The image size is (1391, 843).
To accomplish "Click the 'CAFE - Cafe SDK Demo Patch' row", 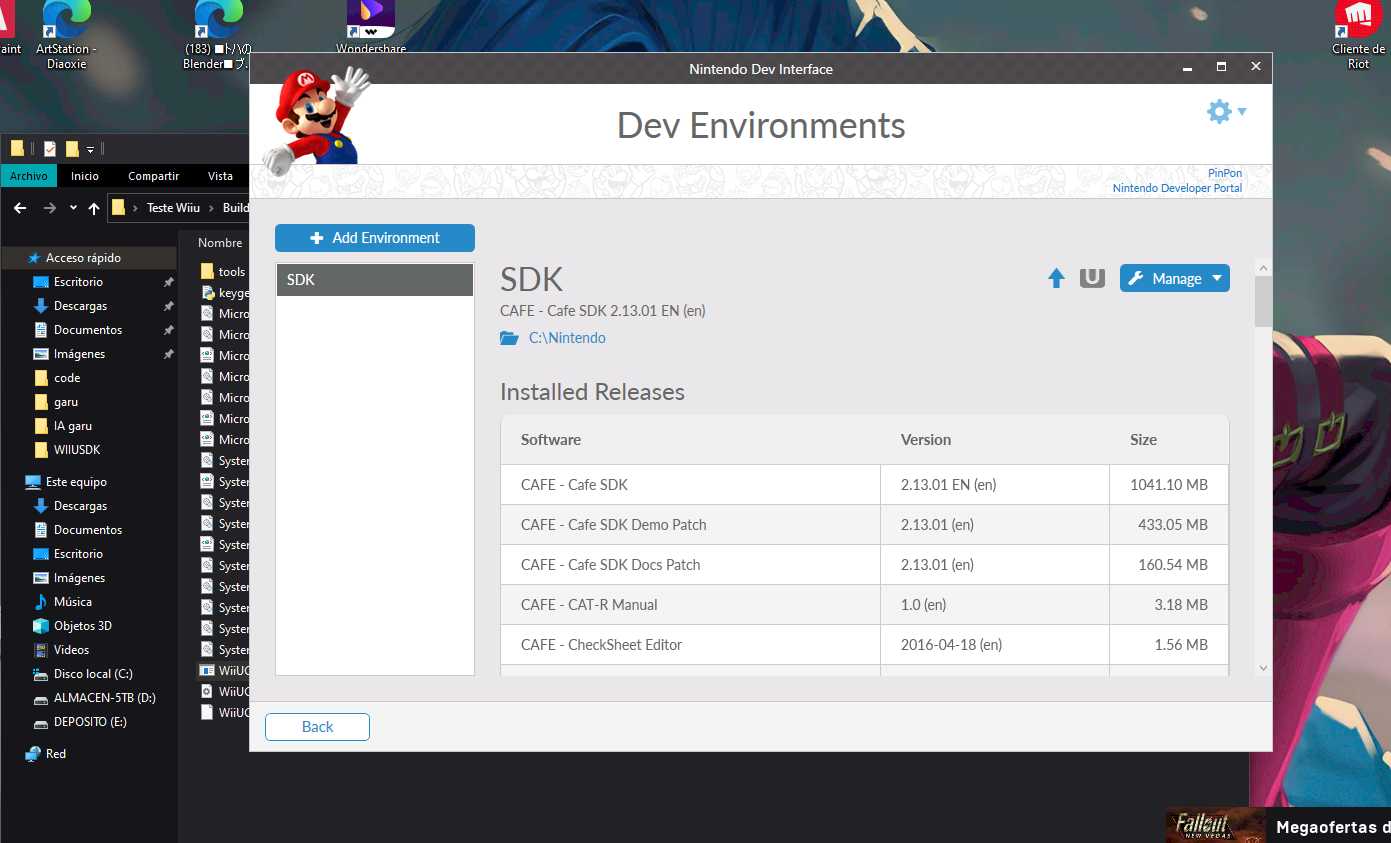I will [864, 525].
